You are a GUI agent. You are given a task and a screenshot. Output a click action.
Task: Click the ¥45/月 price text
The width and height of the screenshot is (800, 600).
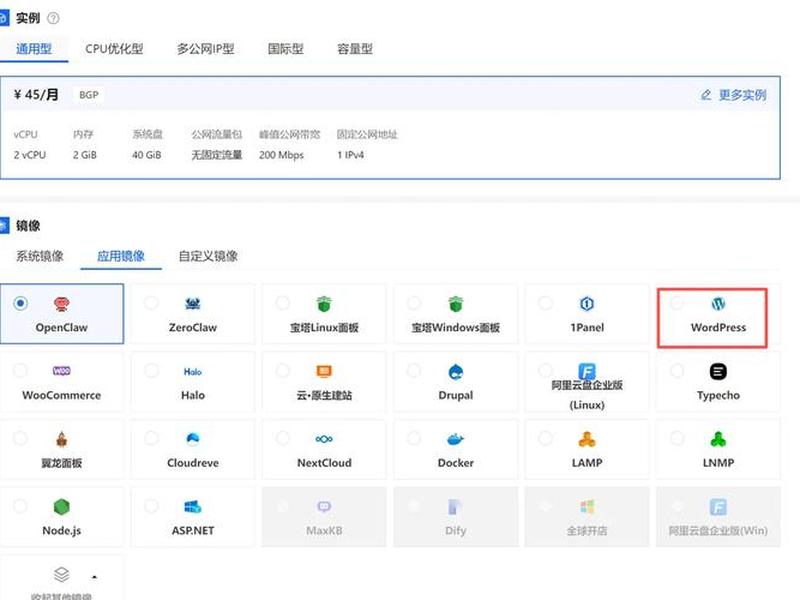coord(36,94)
